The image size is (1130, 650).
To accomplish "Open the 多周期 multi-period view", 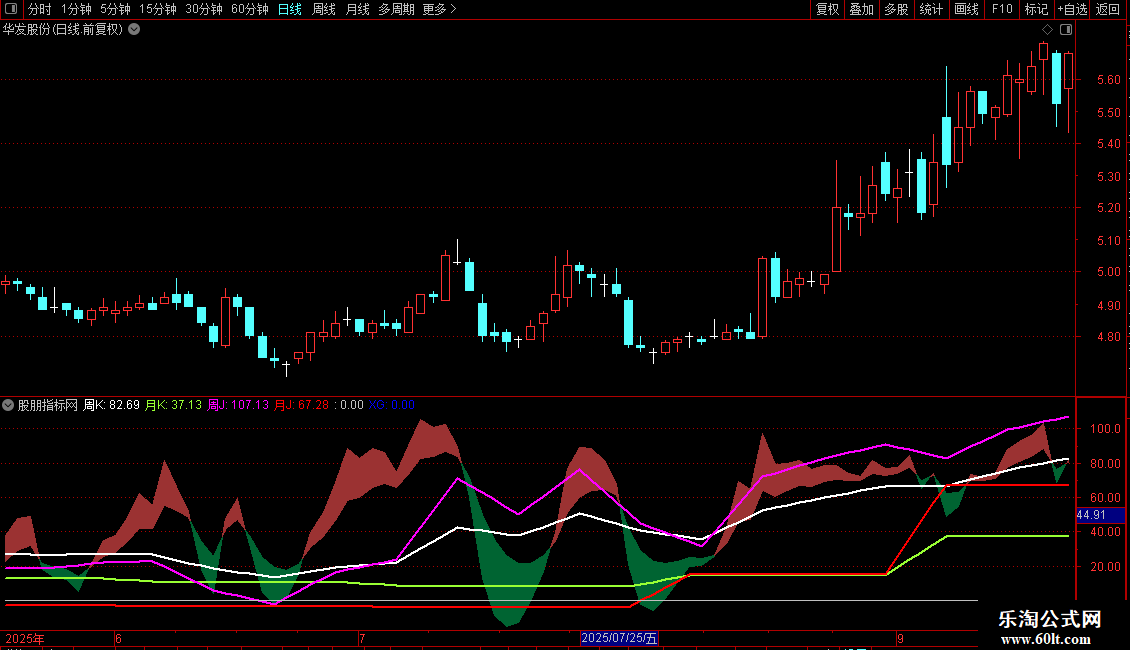I will pyautogui.click(x=396, y=9).
